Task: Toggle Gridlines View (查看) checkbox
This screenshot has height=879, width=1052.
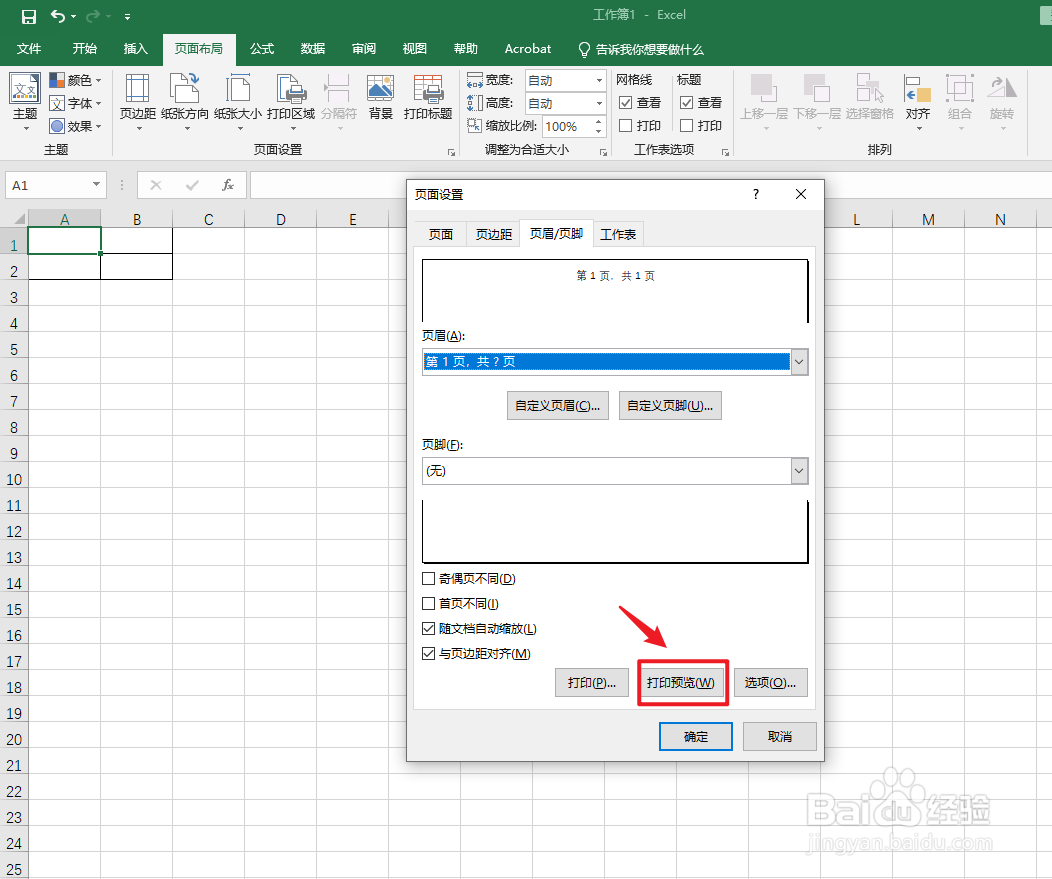Action: pyautogui.click(x=625, y=103)
